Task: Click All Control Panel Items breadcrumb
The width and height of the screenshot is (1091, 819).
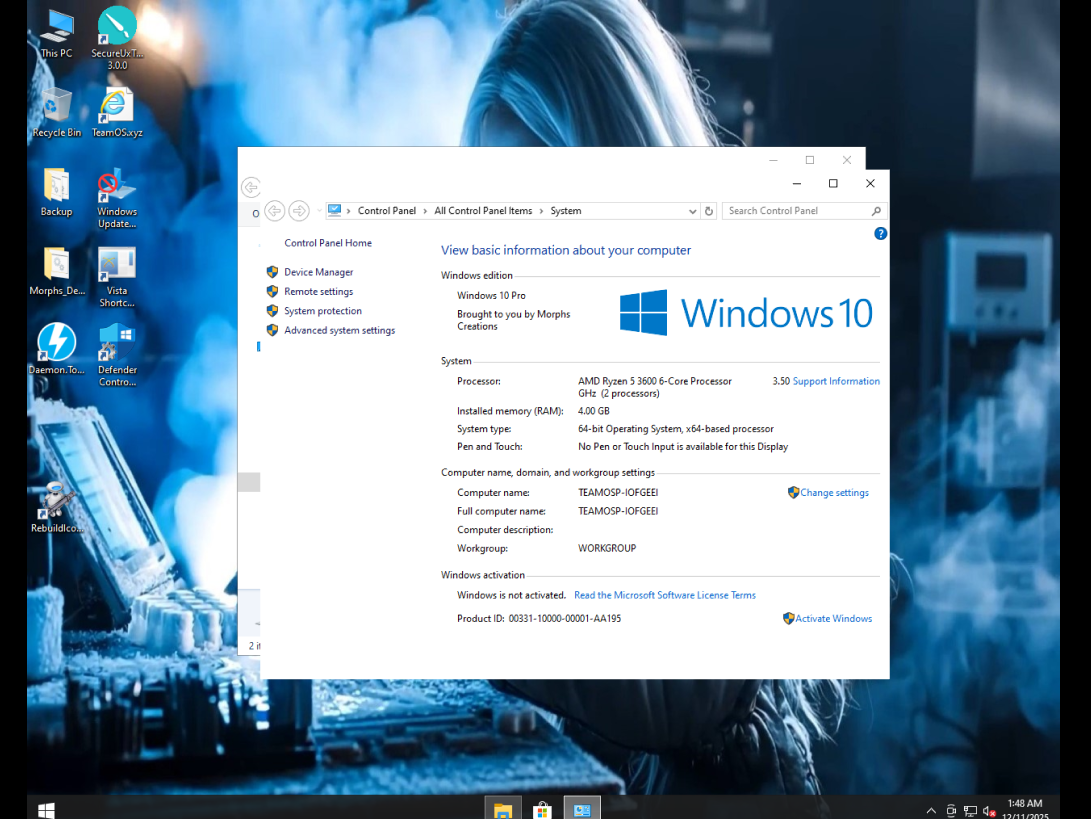Action: [483, 211]
